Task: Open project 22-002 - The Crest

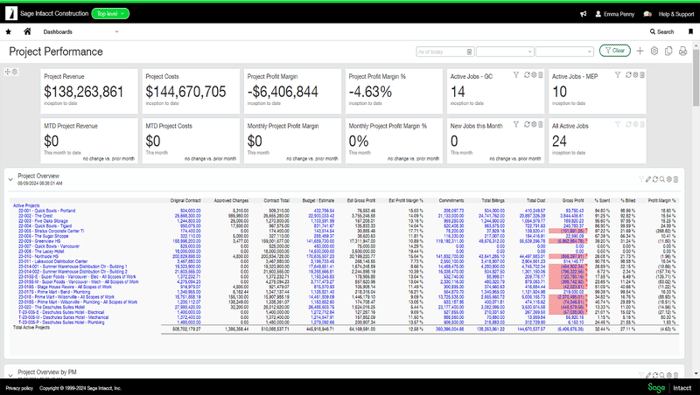Action: pos(36,216)
